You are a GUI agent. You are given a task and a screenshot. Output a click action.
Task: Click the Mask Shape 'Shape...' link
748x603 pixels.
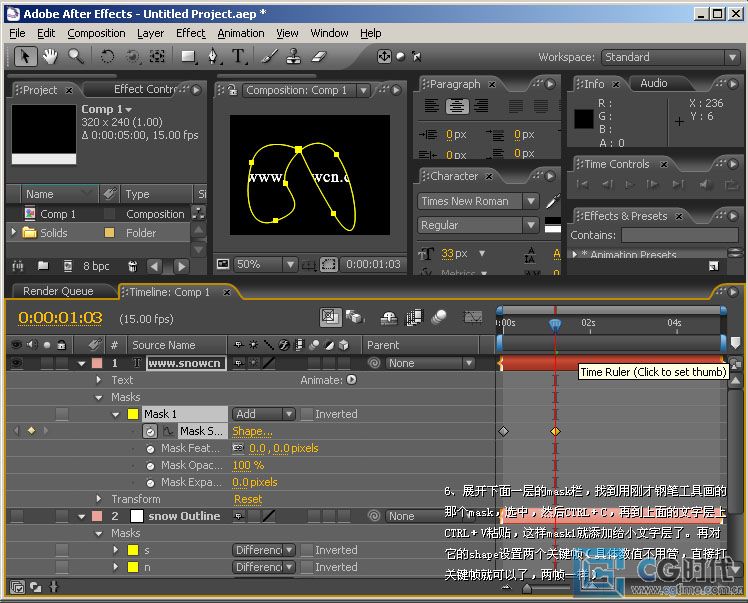pyautogui.click(x=252, y=431)
